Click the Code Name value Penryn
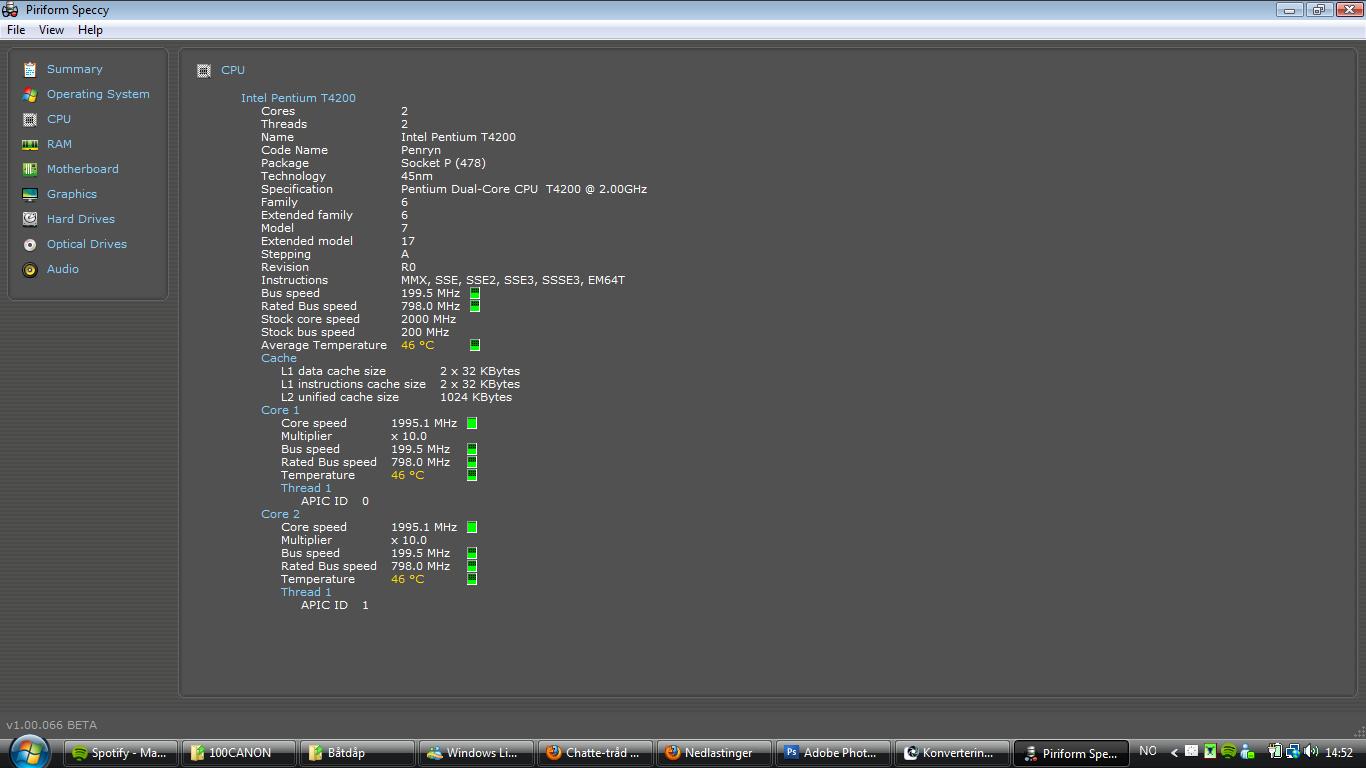This screenshot has height=768, width=1366. pyautogui.click(x=421, y=150)
